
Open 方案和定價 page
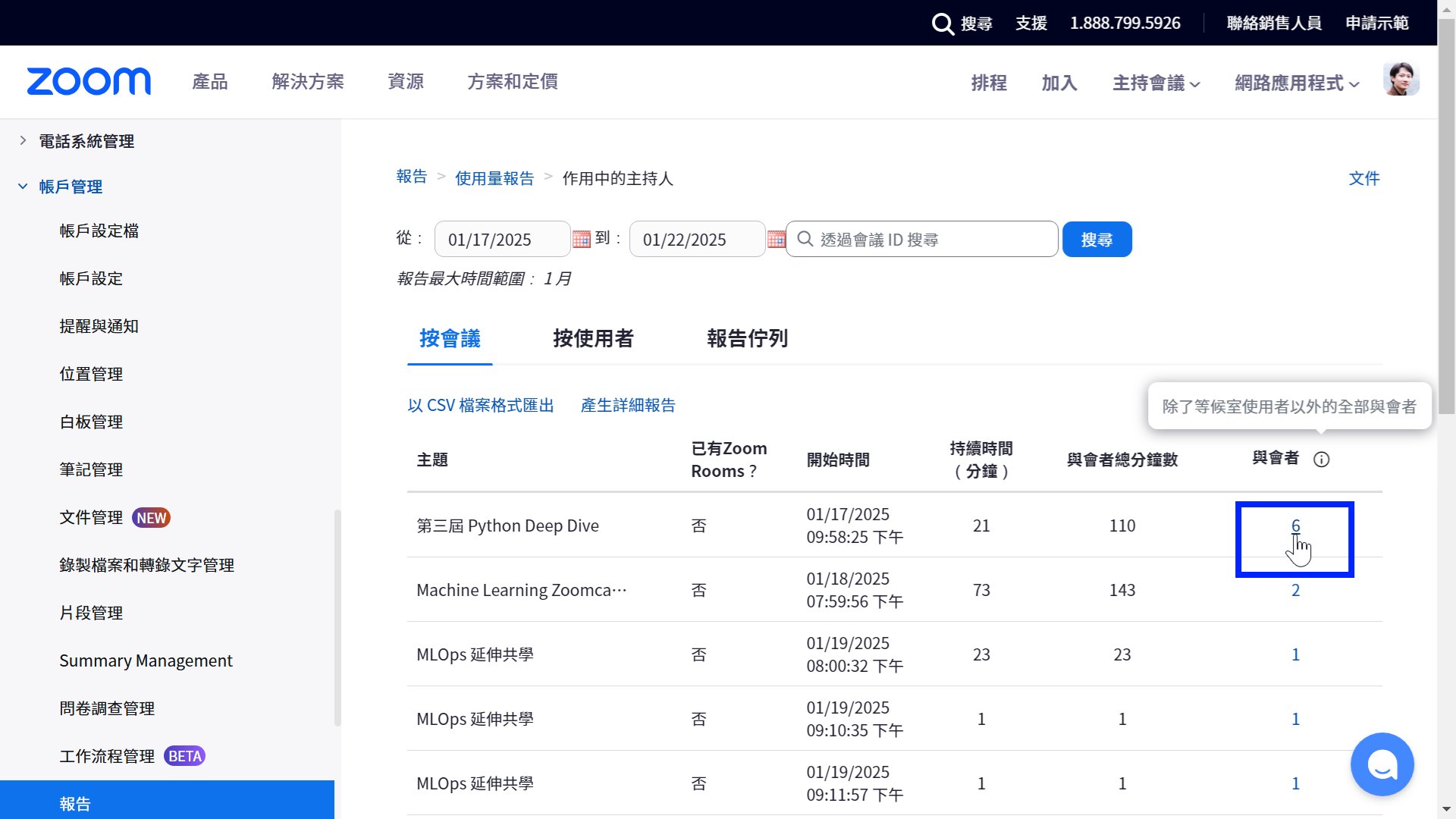(x=513, y=81)
